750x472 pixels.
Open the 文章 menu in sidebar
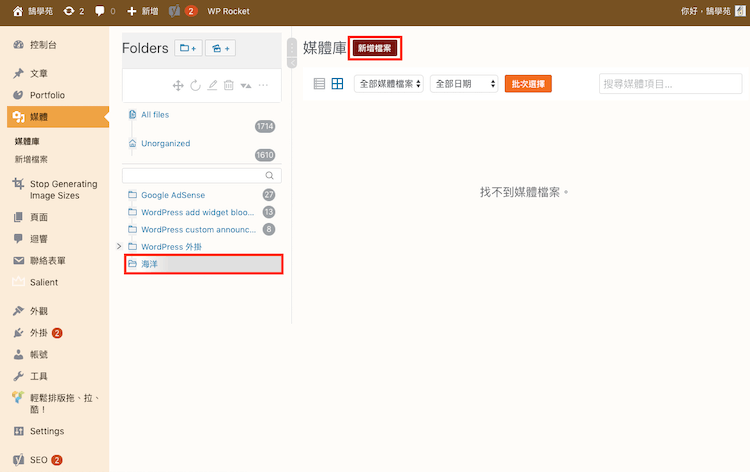38,73
